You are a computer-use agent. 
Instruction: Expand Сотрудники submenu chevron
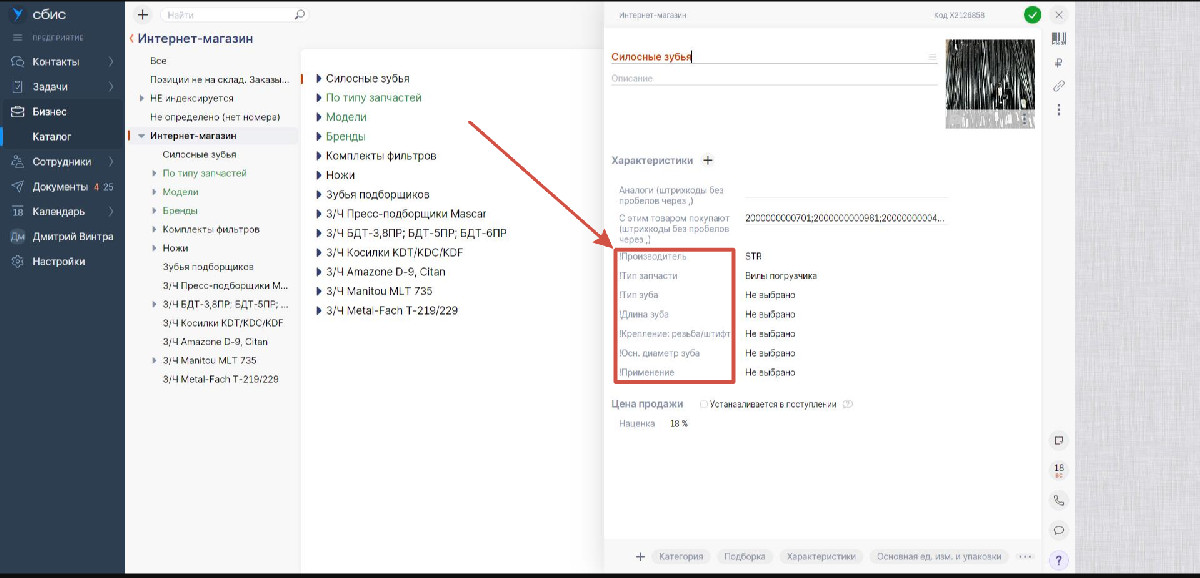pos(111,161)
